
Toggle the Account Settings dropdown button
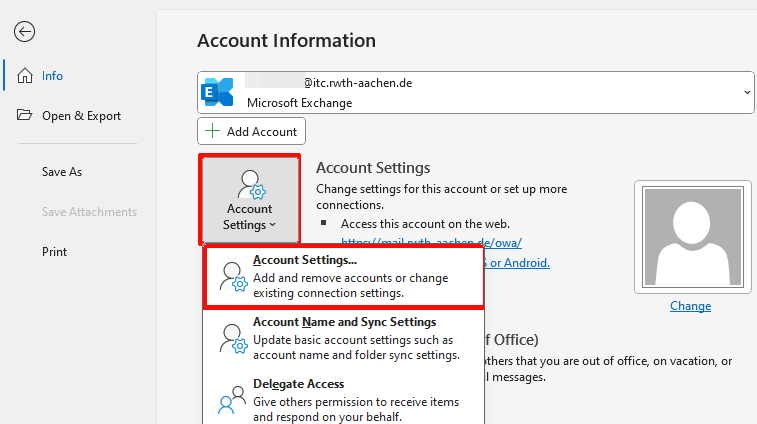[x=250, y=199]
